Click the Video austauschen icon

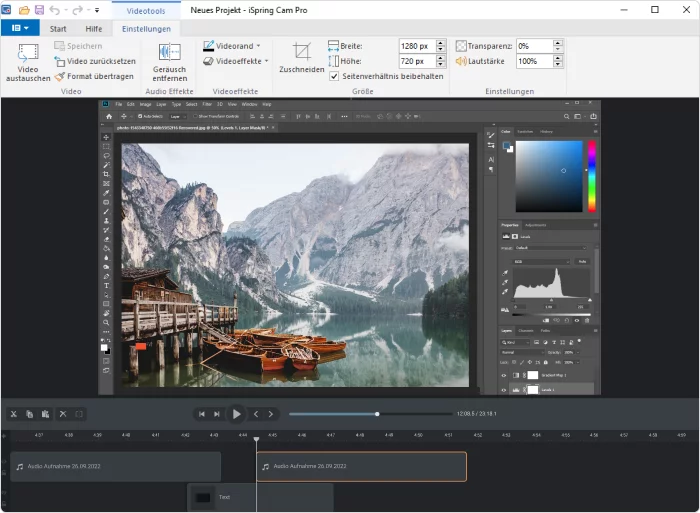click(28, 53)
